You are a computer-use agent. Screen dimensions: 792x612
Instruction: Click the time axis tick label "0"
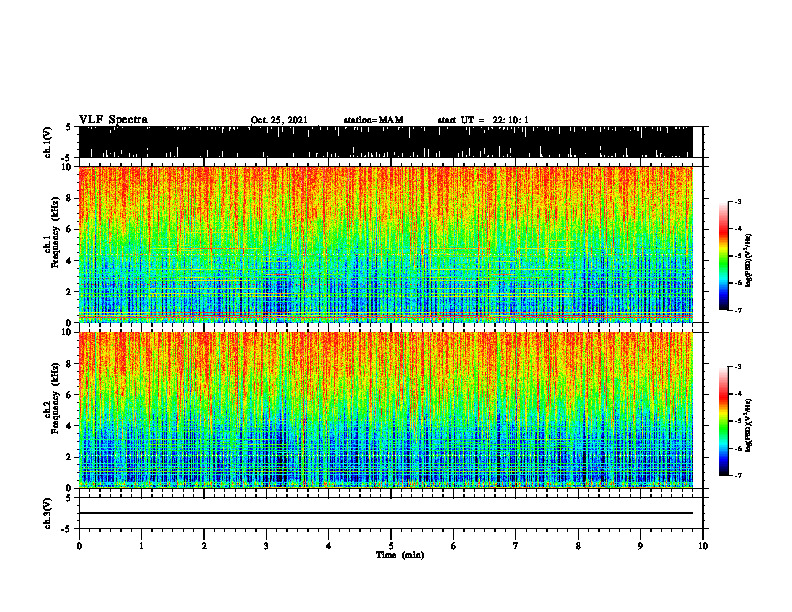(x=79, y=546)
